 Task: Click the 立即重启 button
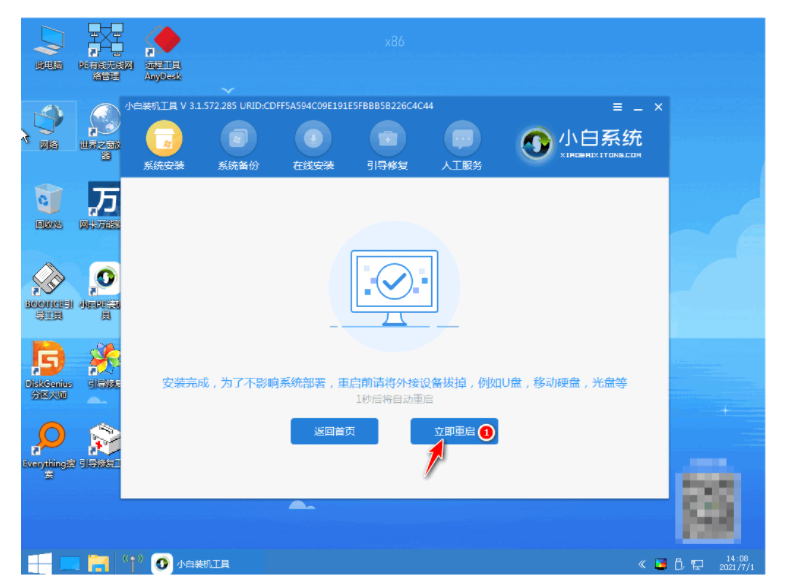454,431
